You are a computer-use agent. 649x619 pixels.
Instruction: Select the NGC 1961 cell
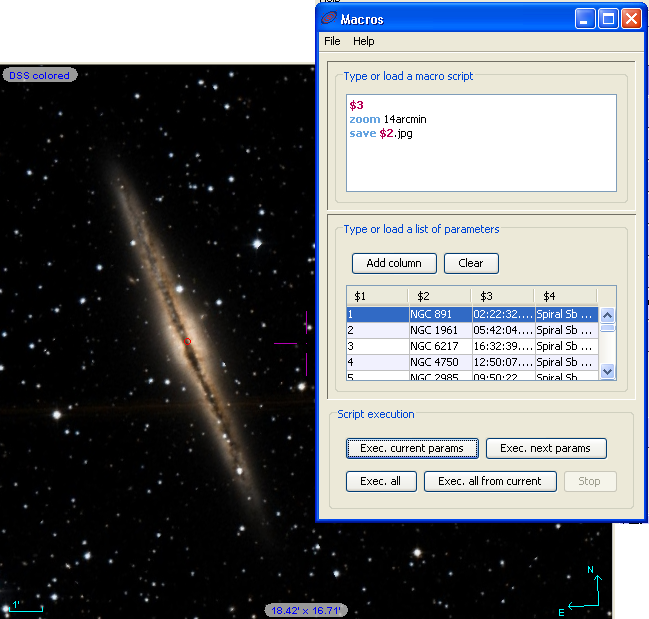tap(441, 330)
